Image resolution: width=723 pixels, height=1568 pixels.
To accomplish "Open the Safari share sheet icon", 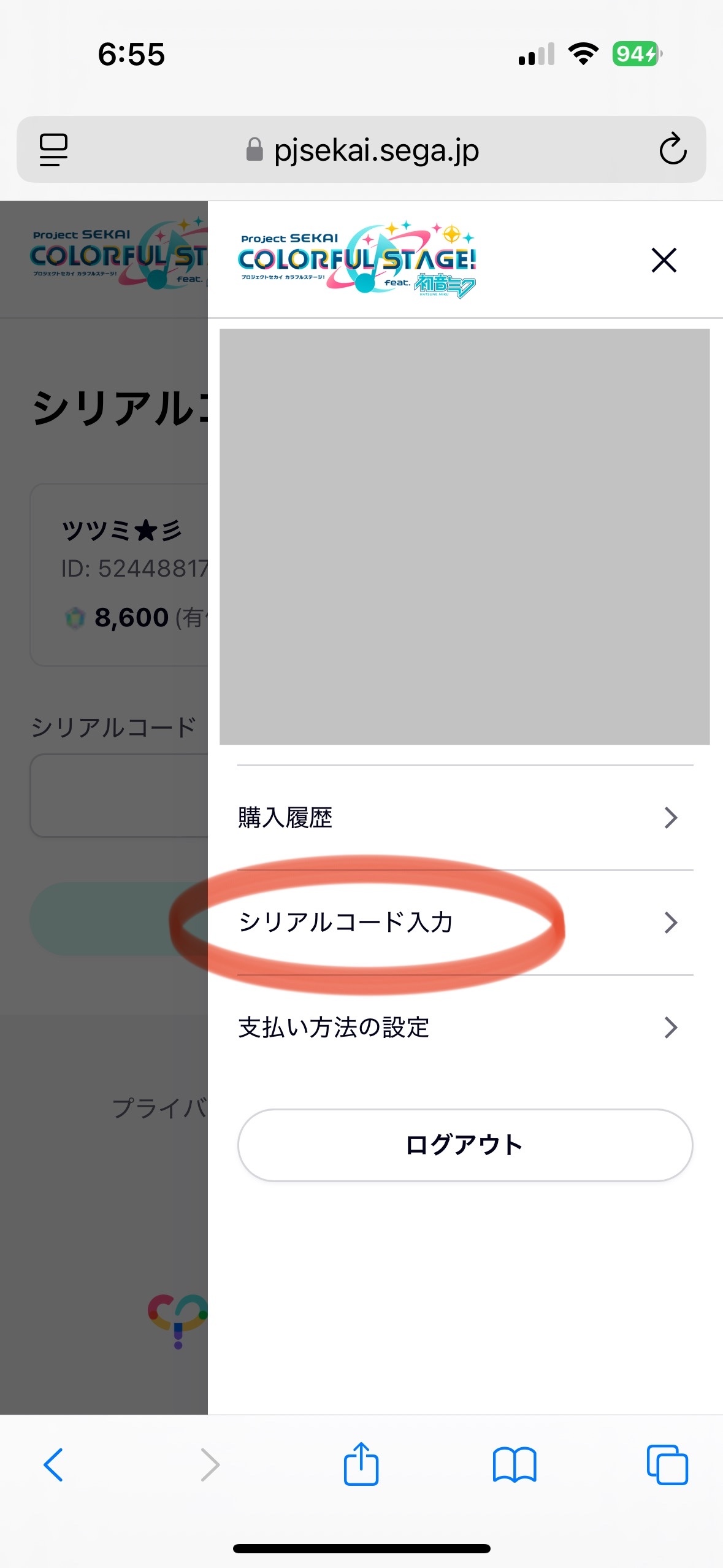I will [x=361, y=1463].
